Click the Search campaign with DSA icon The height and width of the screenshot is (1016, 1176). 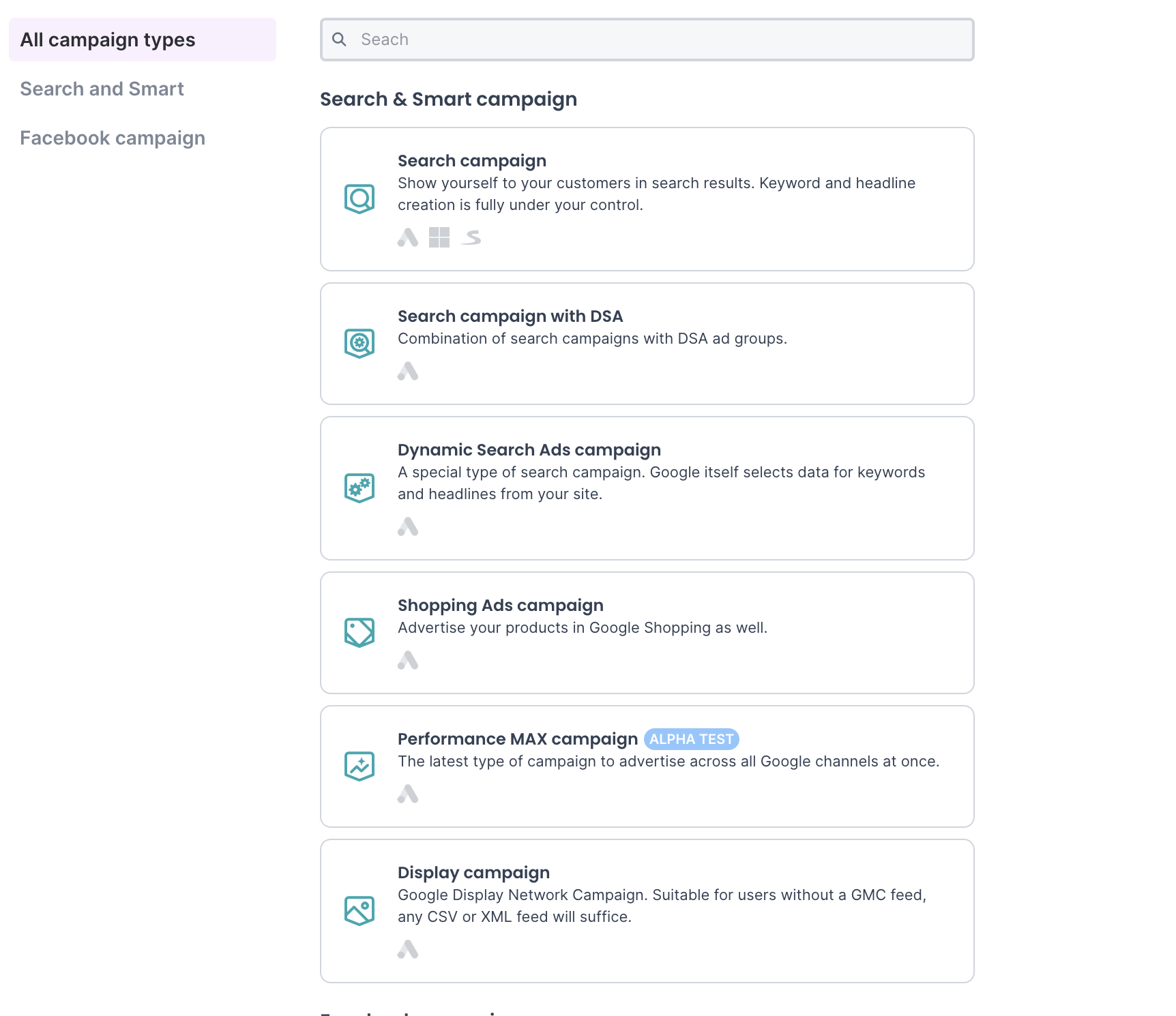click(x=359, y=344)
